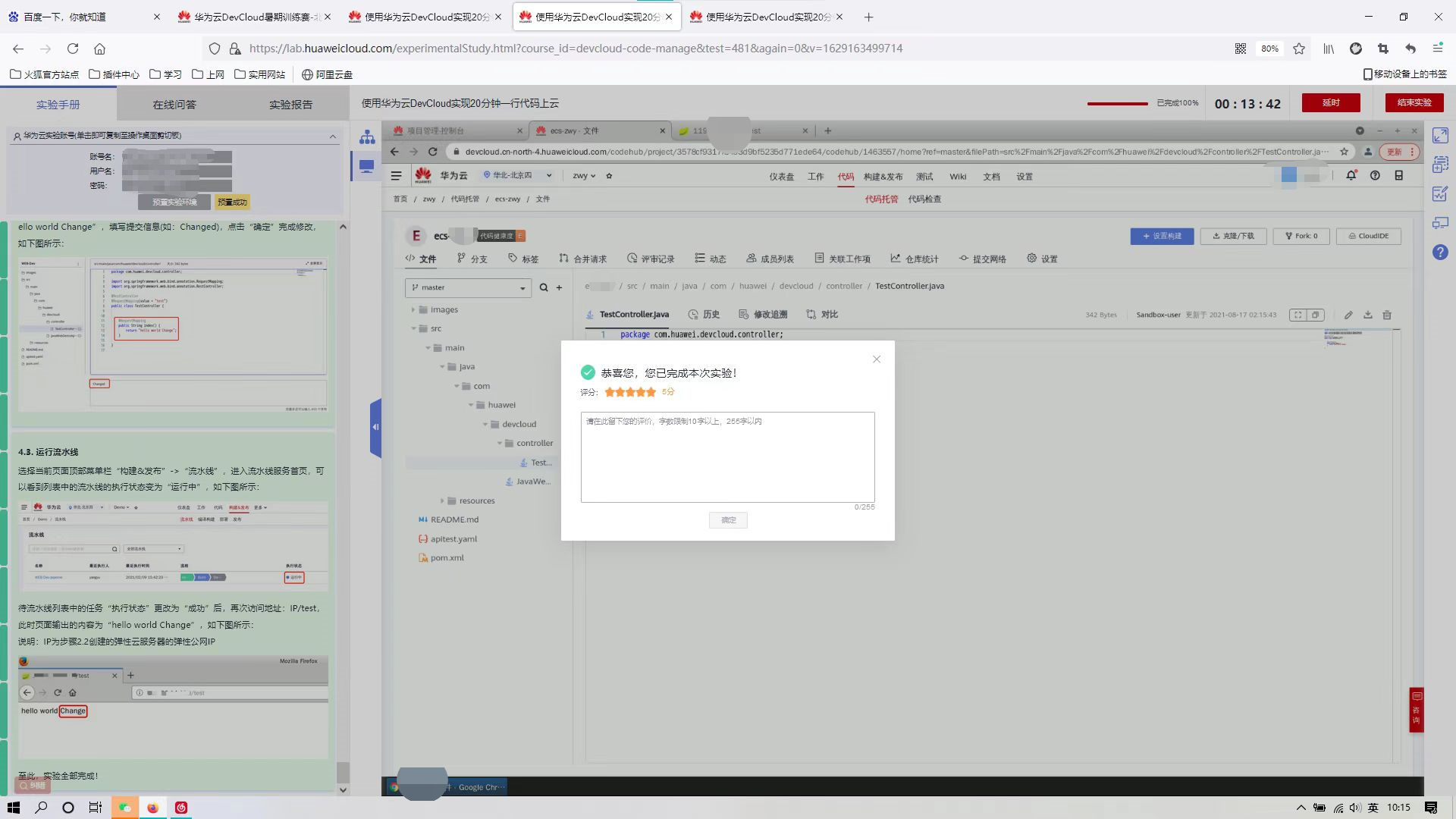Click the edit pencil icon for TestController.java
The image size is (1456, 819).
[1348, 315]
